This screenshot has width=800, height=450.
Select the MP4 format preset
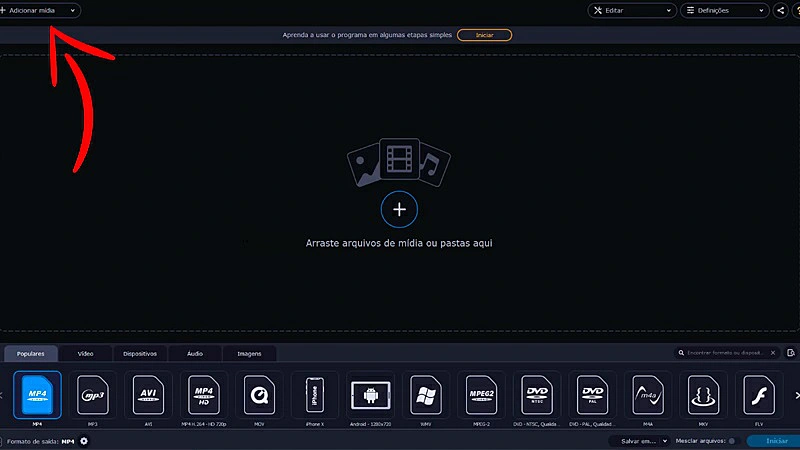(x=37, y=395)
